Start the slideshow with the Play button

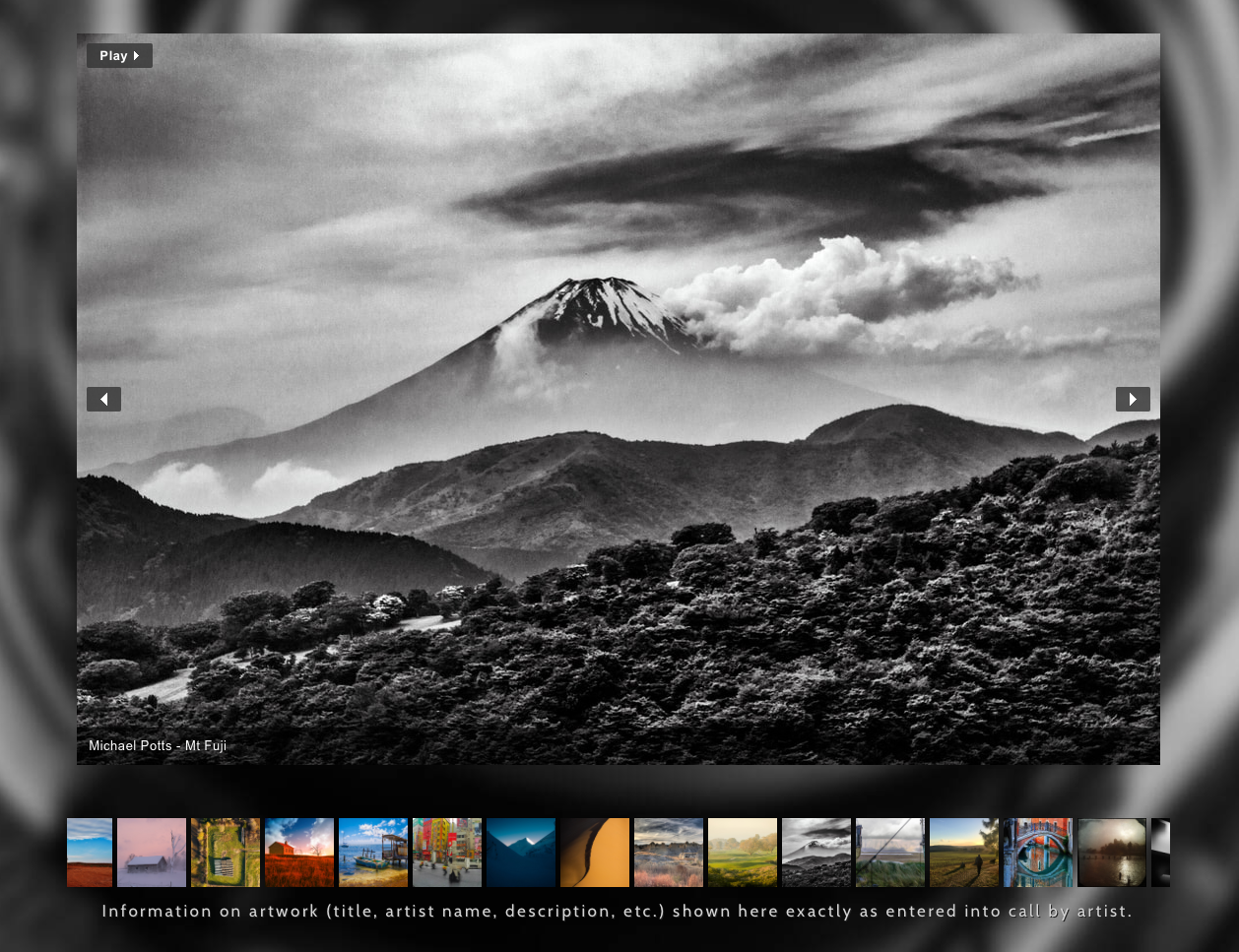coord(118,55)
